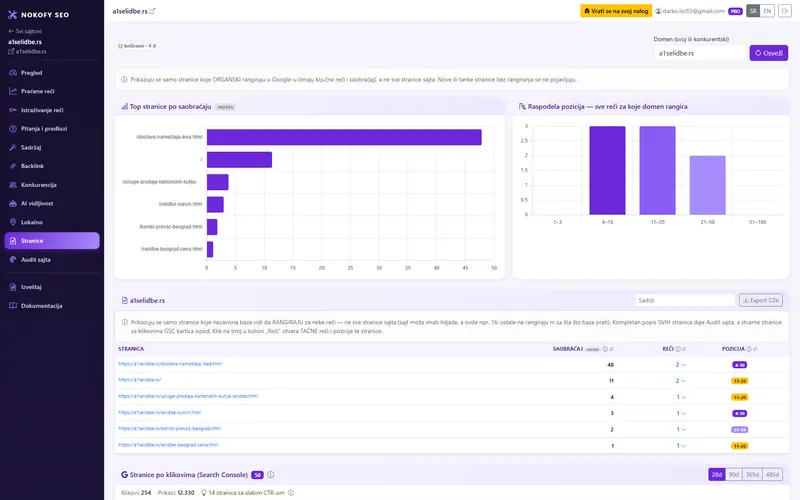Click the 21-50 position badge in the kombi-prevoz-beograd row

click(x=739, y=430)
